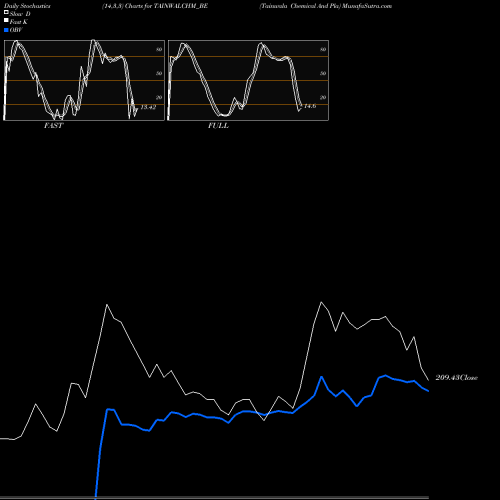The height and width of the screenshot is (500, 500).
Task: Click the 'Fast K' legend text
Action: (x=19, y=22)
